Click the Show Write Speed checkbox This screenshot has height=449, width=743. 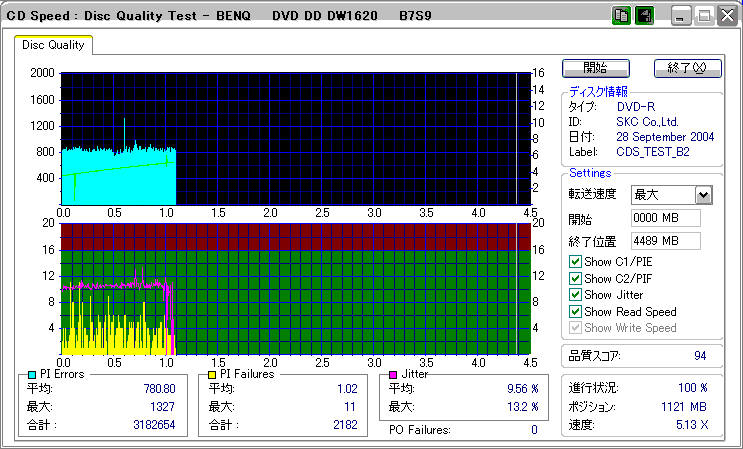[574, 328]
